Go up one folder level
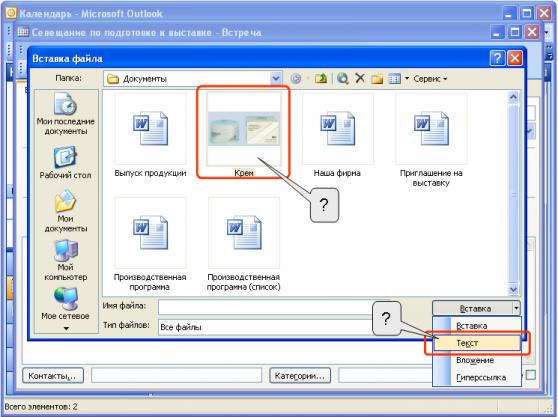 pos(321,79)
